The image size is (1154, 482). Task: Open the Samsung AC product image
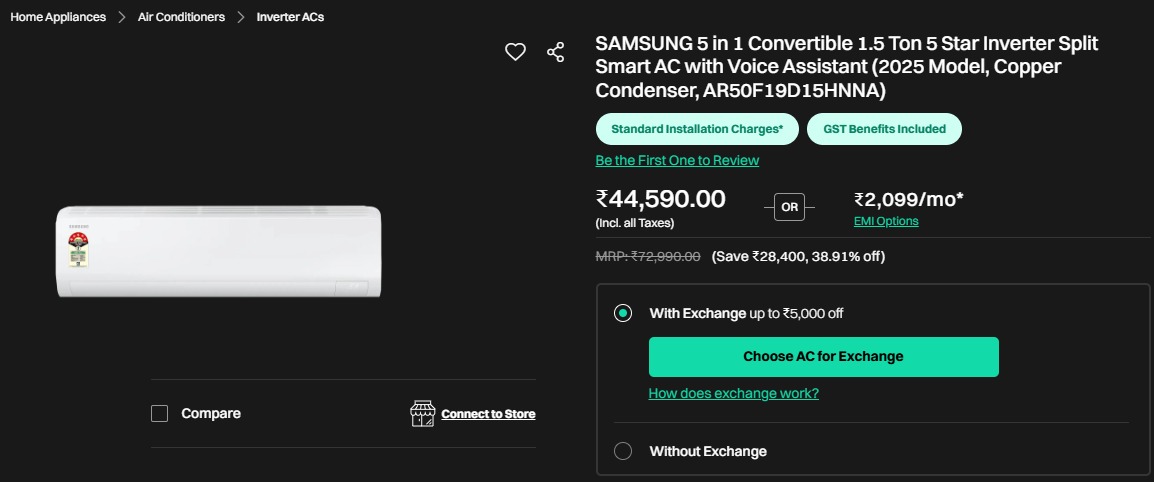pyautogui.click(x=219, y=251)
